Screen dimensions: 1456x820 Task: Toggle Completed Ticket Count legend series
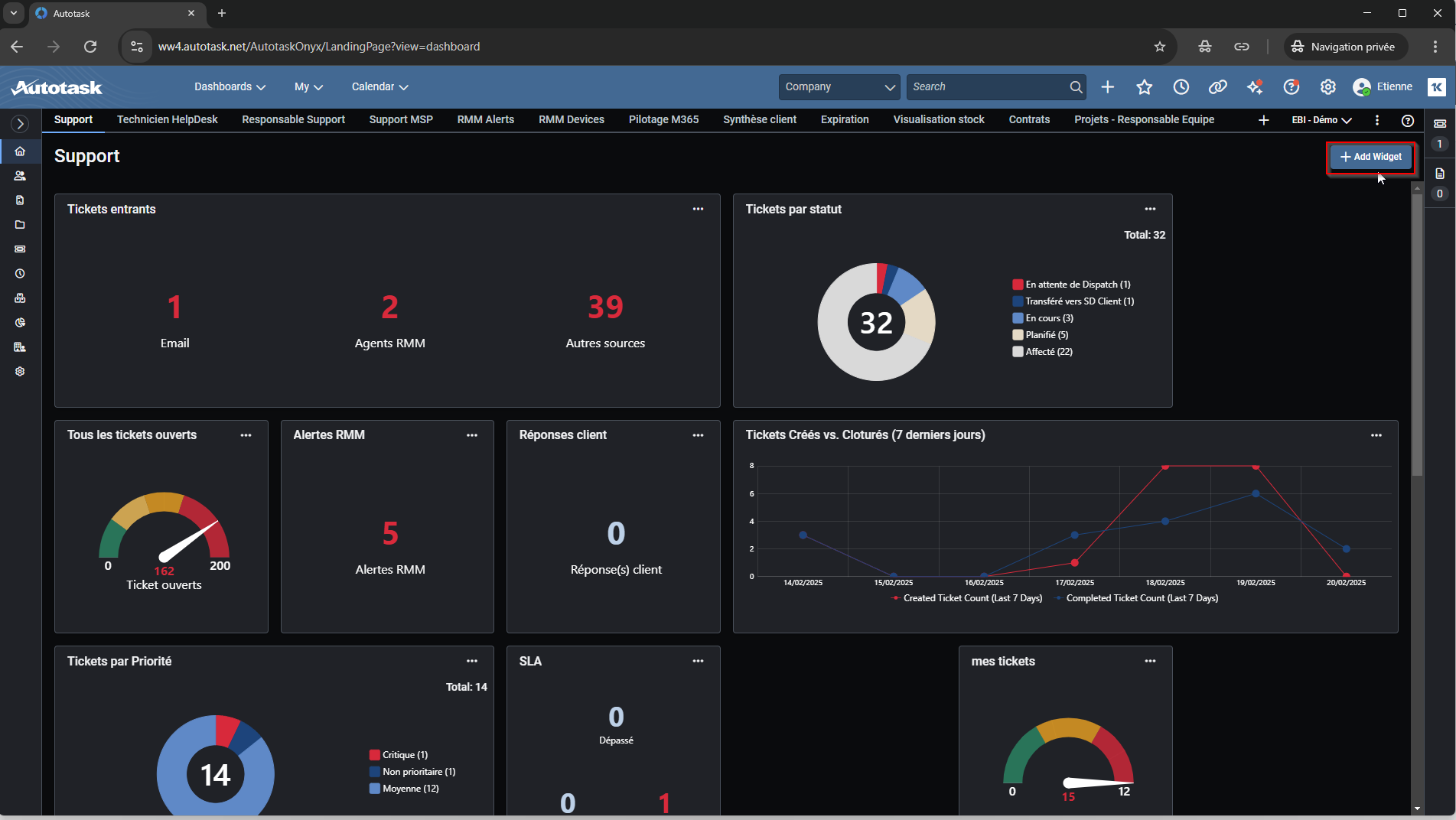pyautogui.click(x=1137, y=598)
